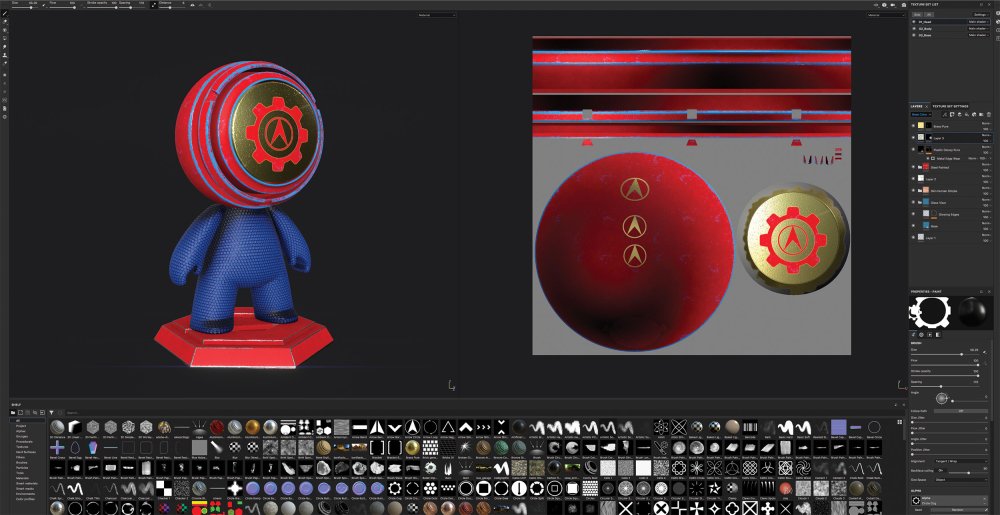Click the Solo button in Texture Set List
1000x515 pixels.
point(917,15)
